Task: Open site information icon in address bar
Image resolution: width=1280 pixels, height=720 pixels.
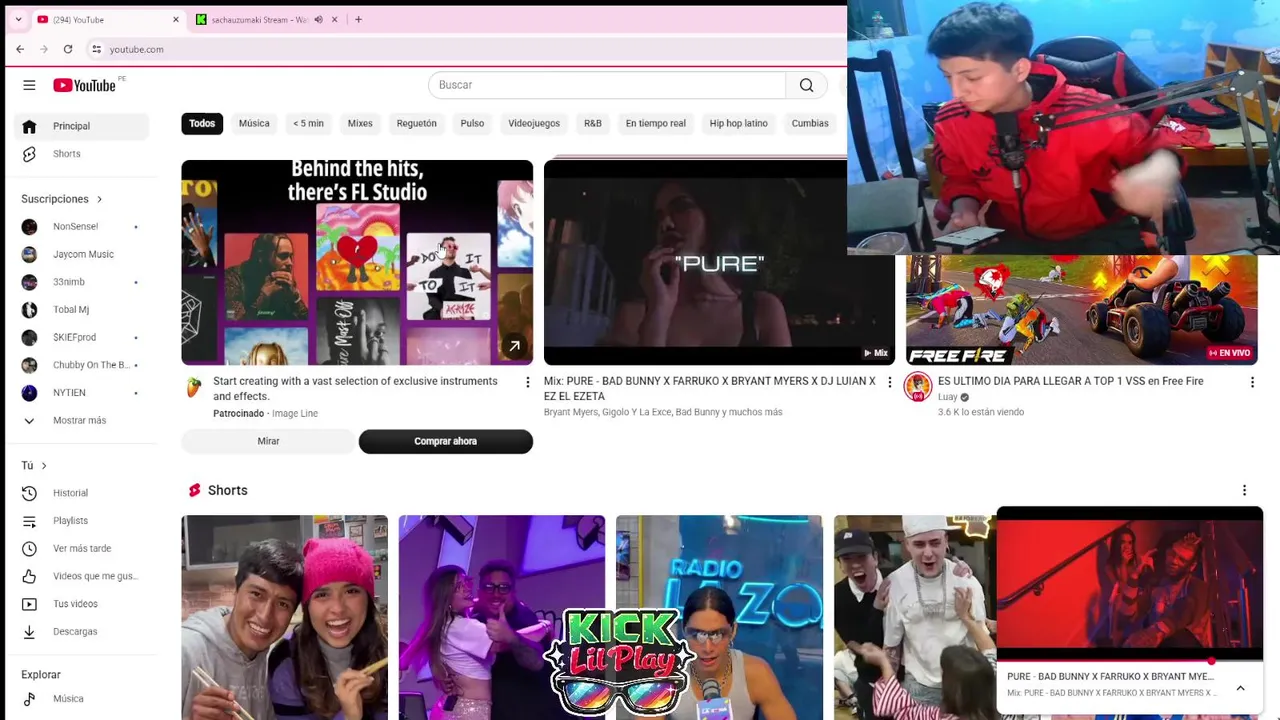Action: 96,49
